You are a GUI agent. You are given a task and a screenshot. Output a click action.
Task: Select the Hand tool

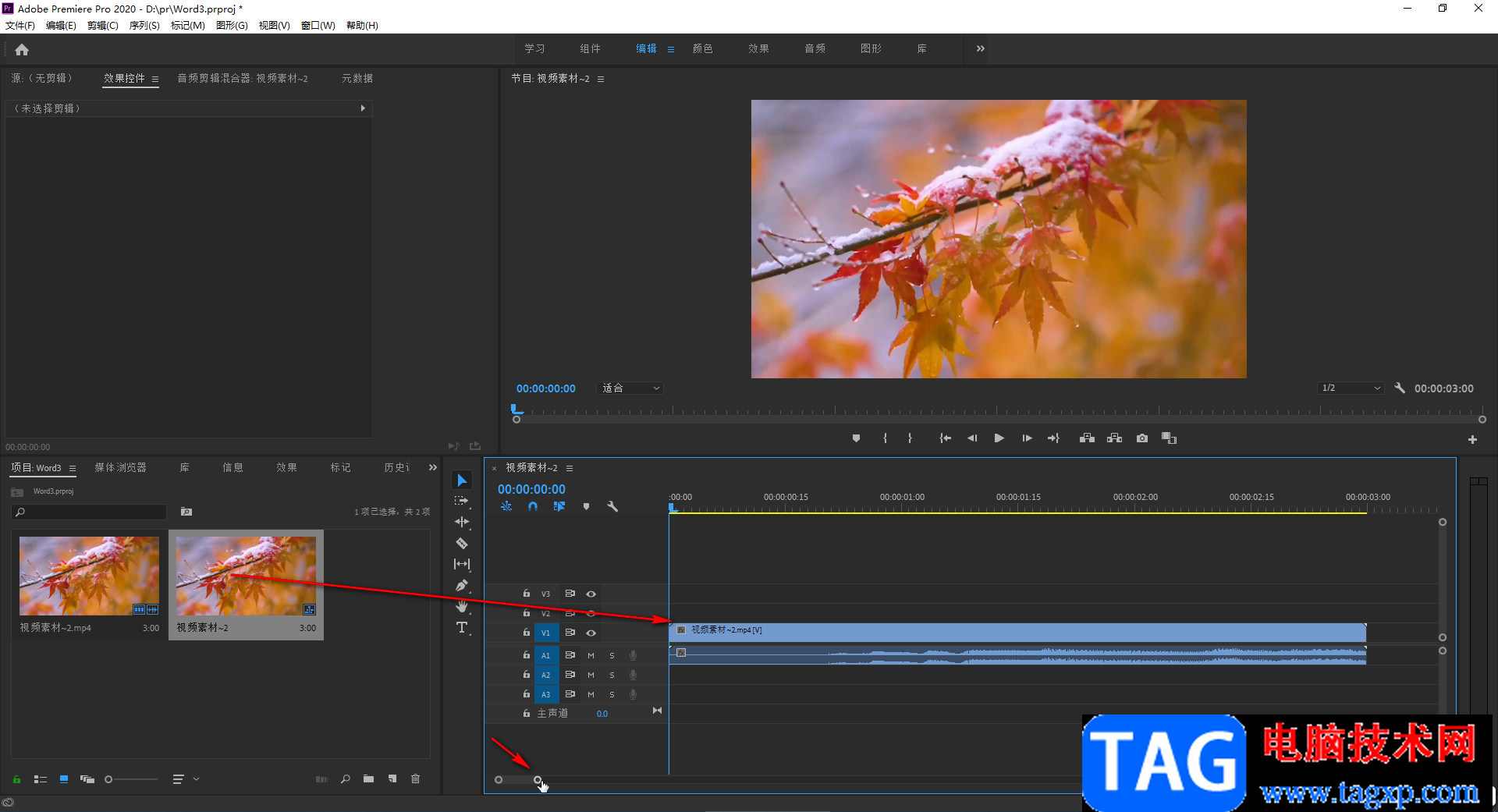click(x=462, y=606)
